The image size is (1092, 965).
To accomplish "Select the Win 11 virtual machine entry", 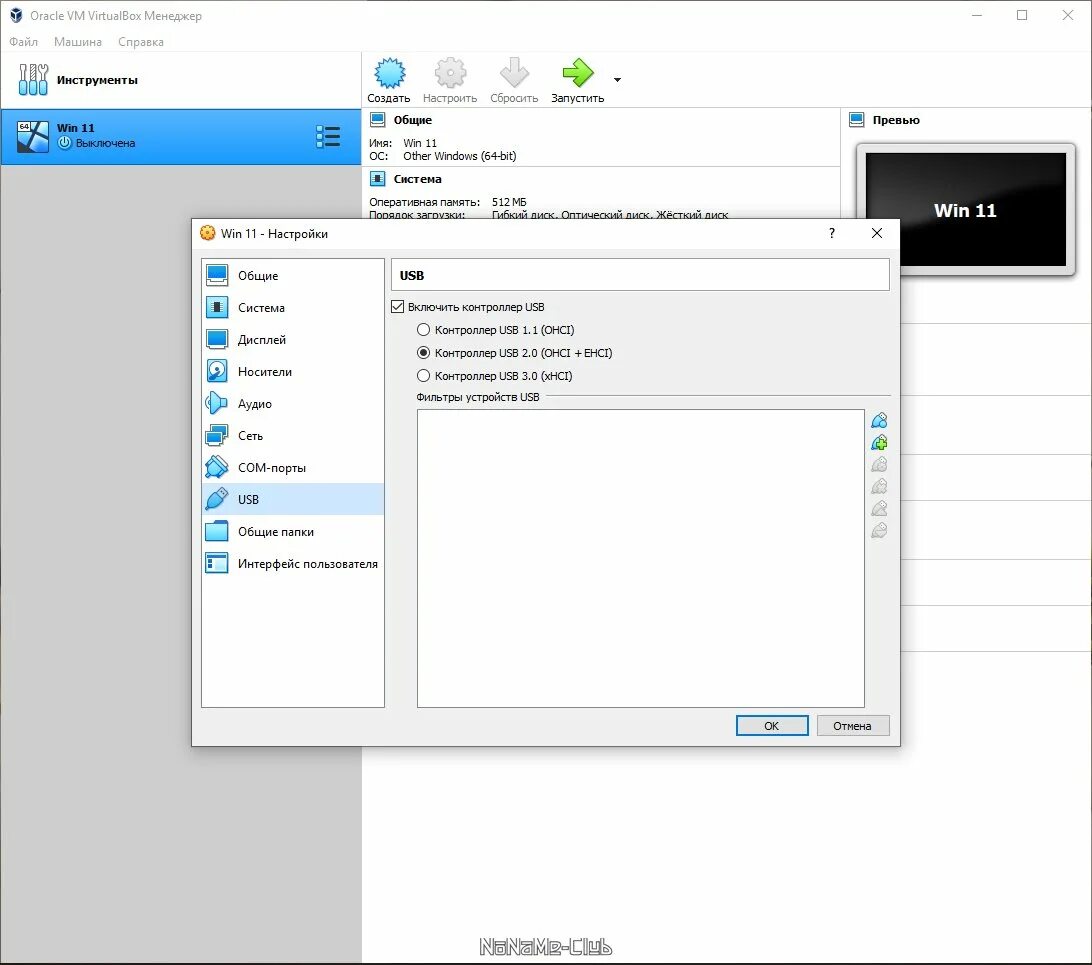I will click(181, 136).
